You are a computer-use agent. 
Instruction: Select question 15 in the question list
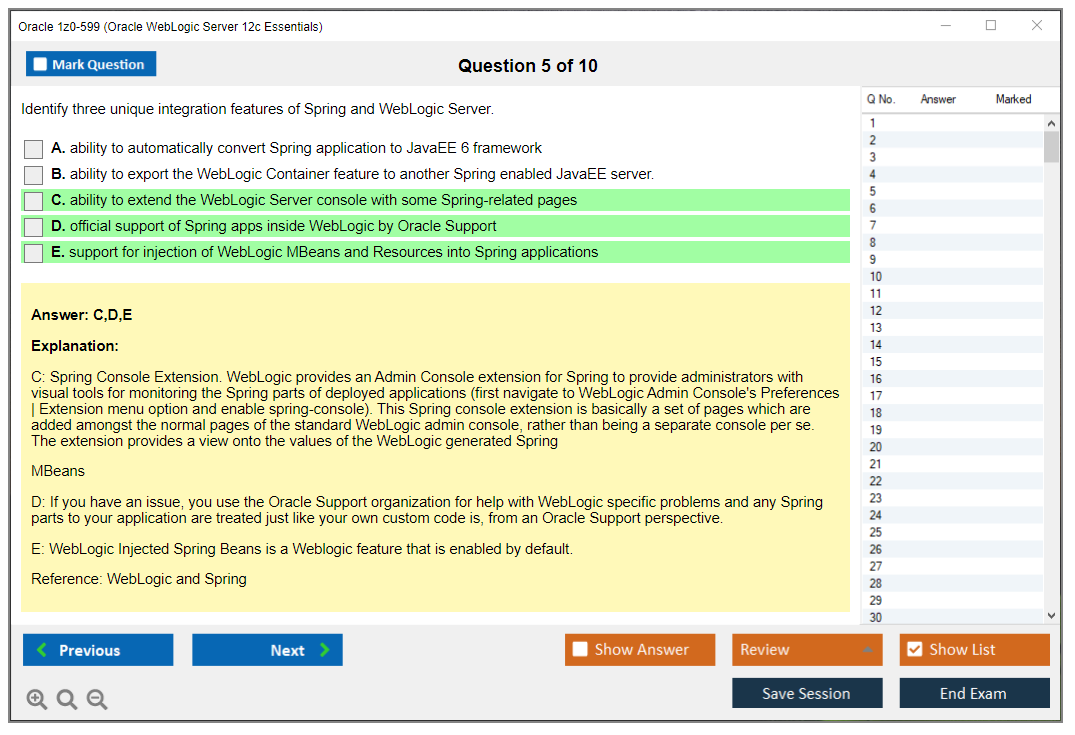click(x=950, y=361)
